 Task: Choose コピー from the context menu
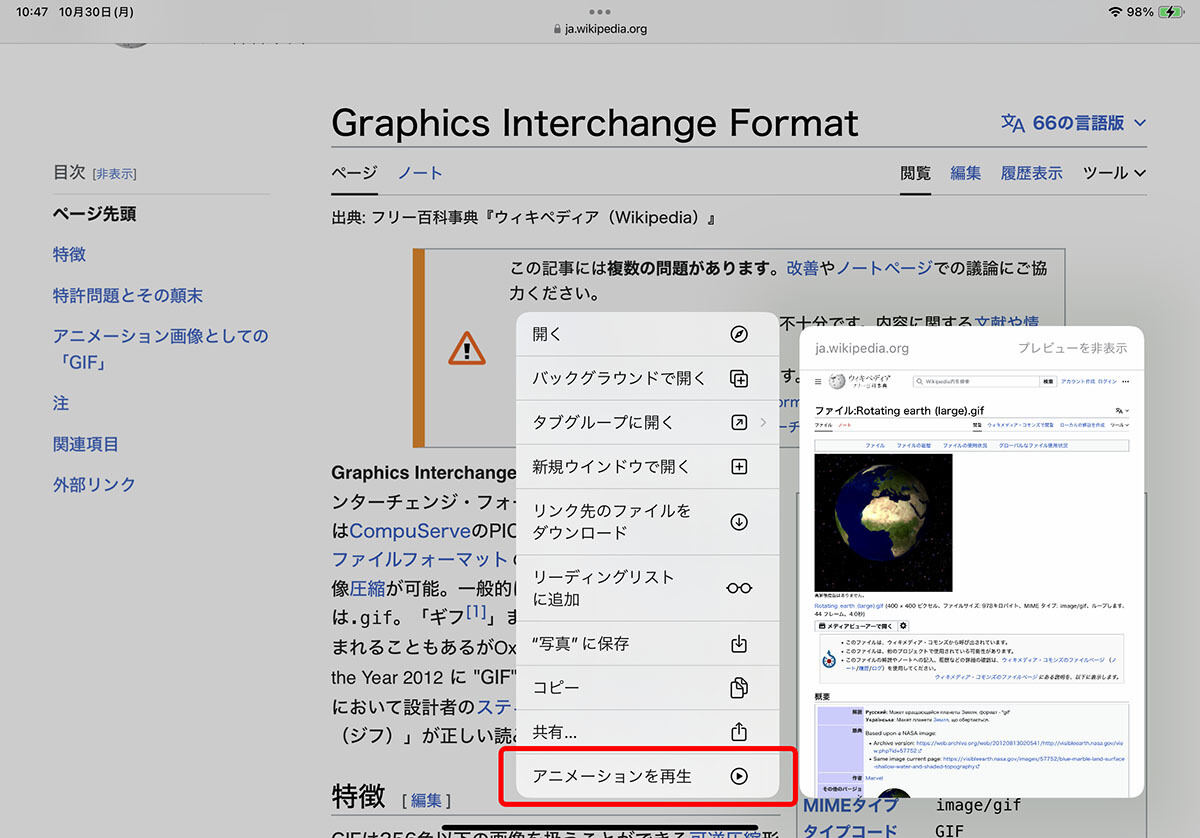tap(647, 688)
